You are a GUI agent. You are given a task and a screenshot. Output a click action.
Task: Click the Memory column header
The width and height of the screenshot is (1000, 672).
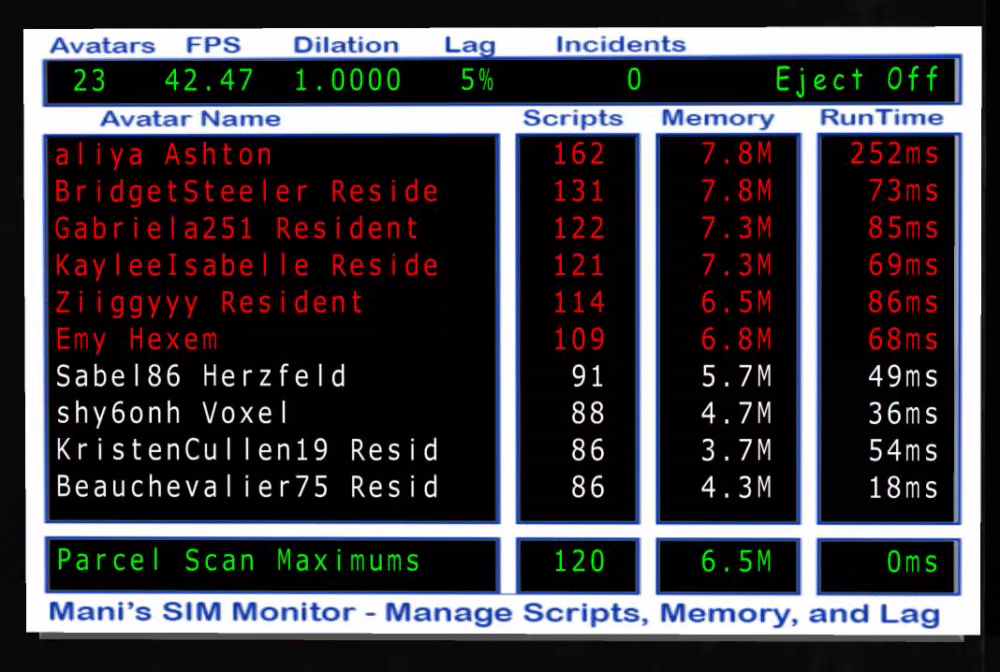click(x=717, y=118)
